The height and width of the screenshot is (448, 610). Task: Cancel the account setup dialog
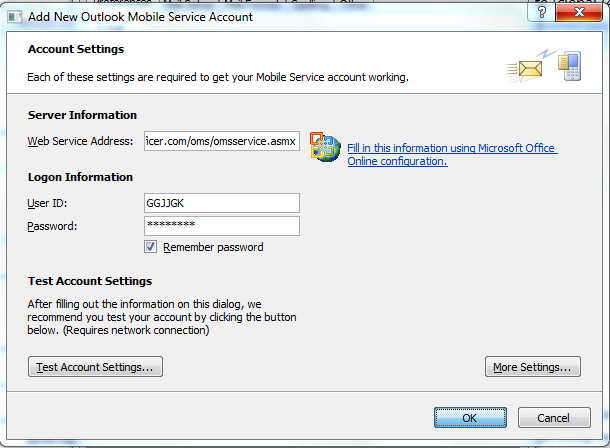point(554,418)
